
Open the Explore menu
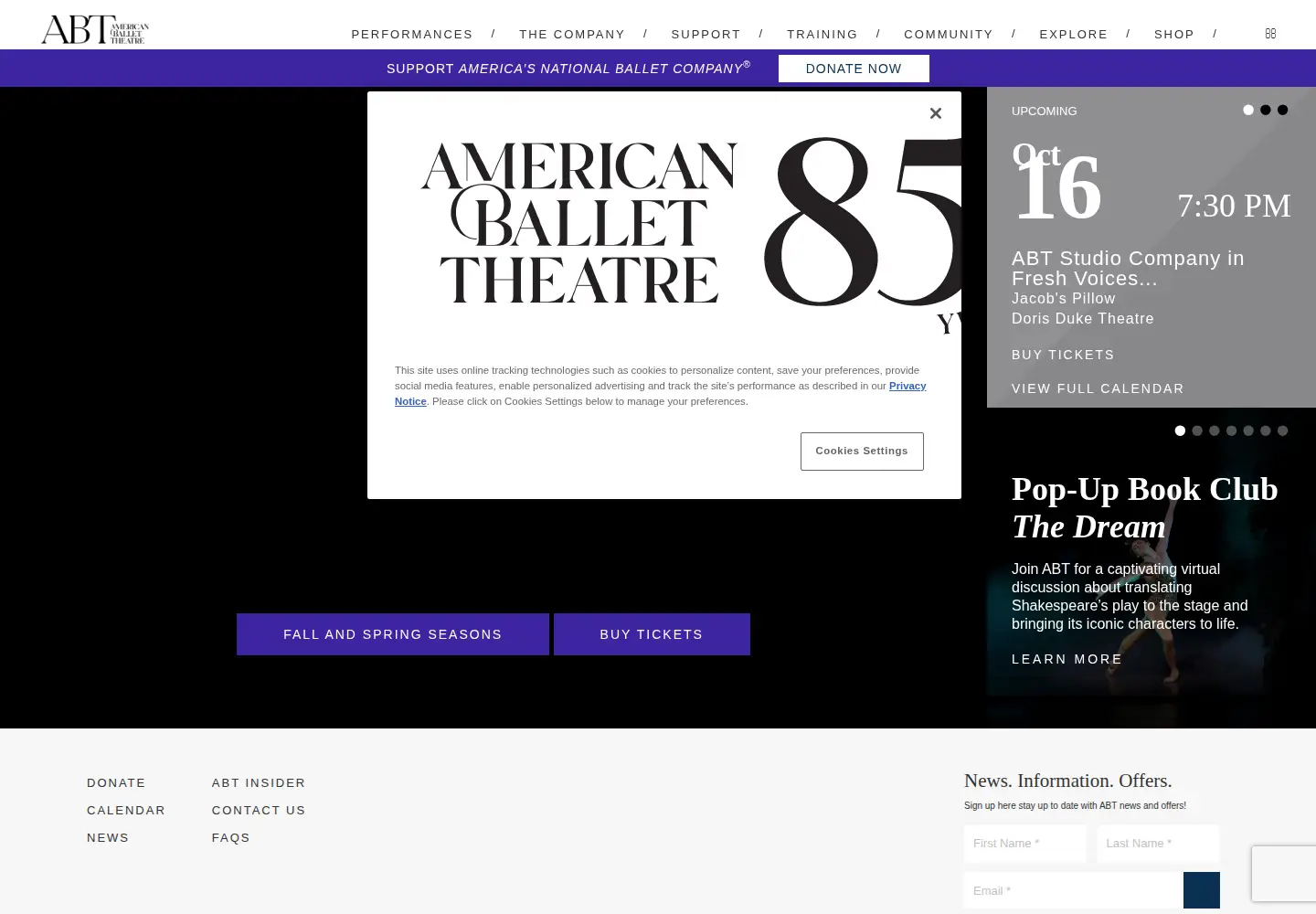click(1074, 35)
